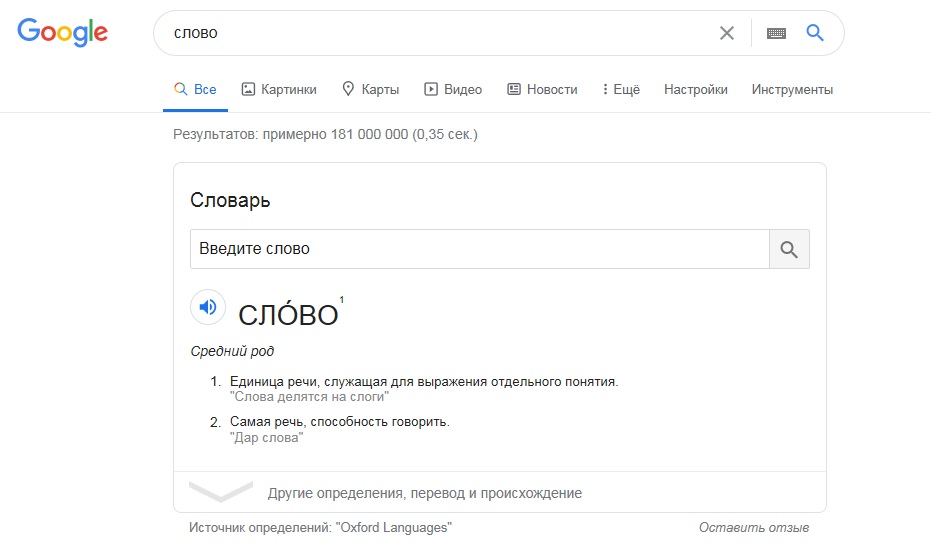Click the blue search magnifier icon
Viewport: 931px width, 555px height.
pyautogui.click(x=815, y=33)
